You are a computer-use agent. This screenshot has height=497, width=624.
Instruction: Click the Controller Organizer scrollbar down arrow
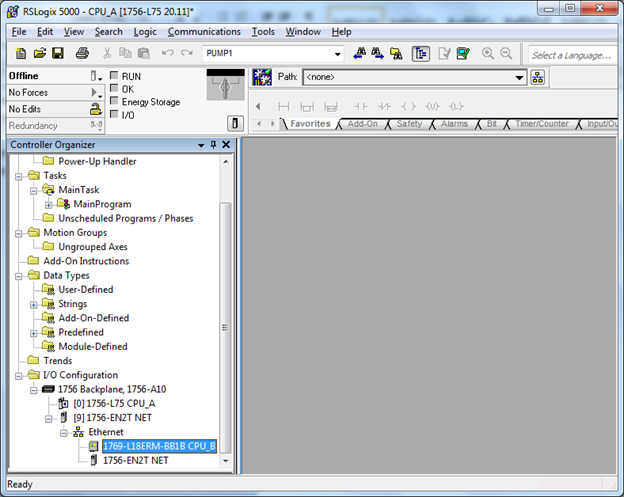point(226,461)
